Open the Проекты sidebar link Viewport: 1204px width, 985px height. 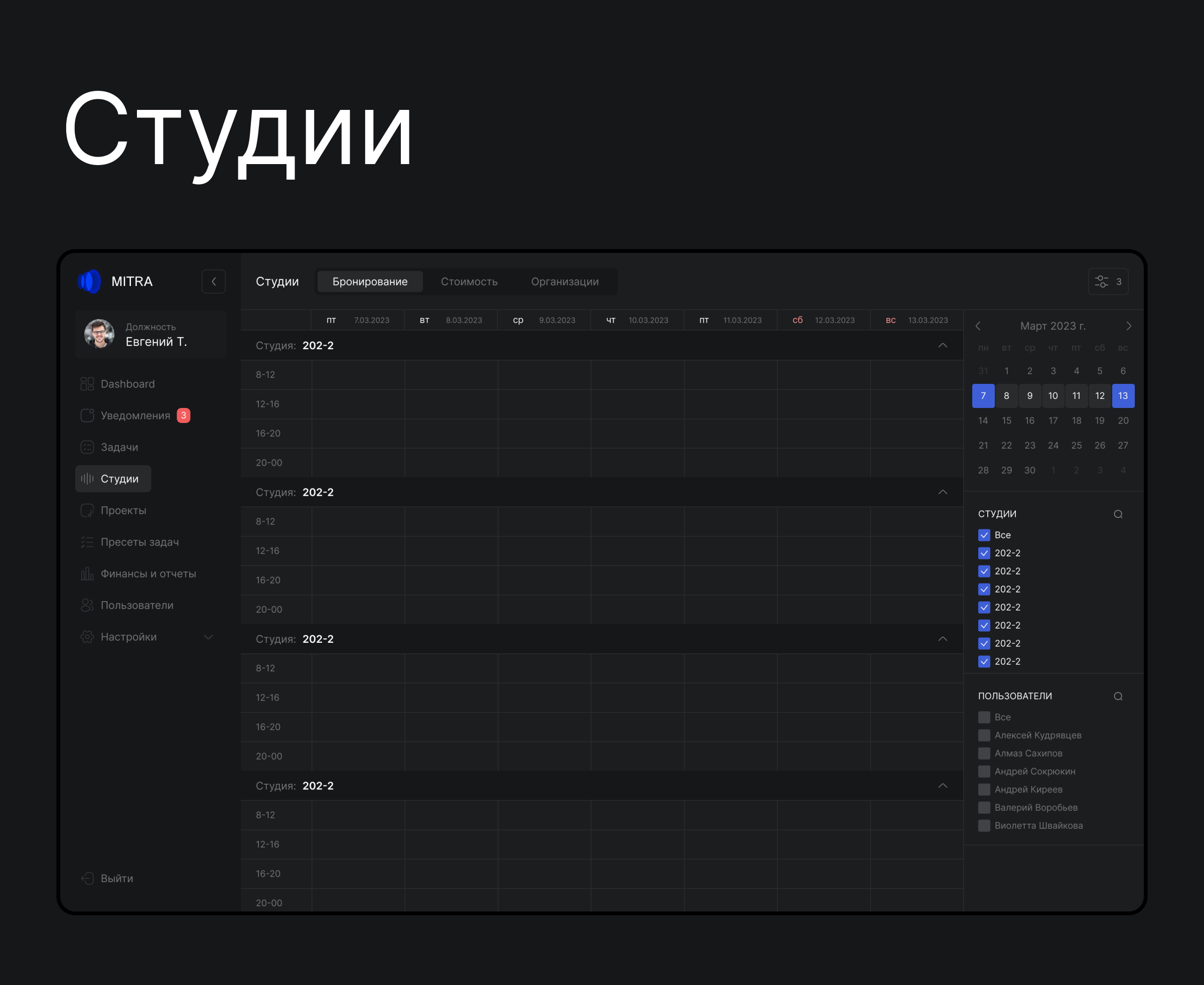click(123, 511)
